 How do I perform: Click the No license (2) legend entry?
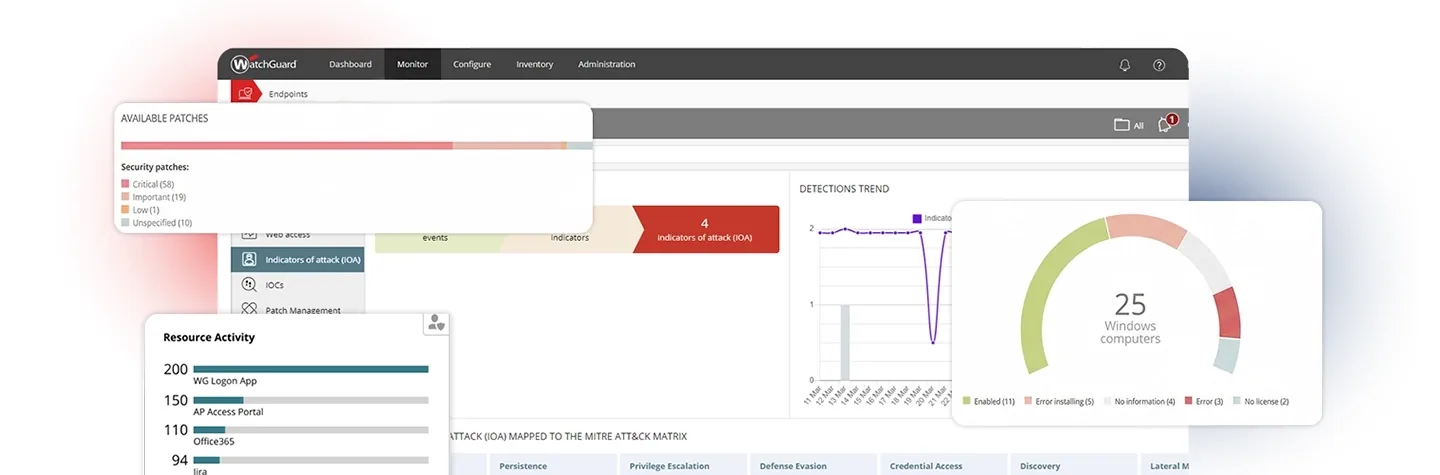coord(1261,401)
